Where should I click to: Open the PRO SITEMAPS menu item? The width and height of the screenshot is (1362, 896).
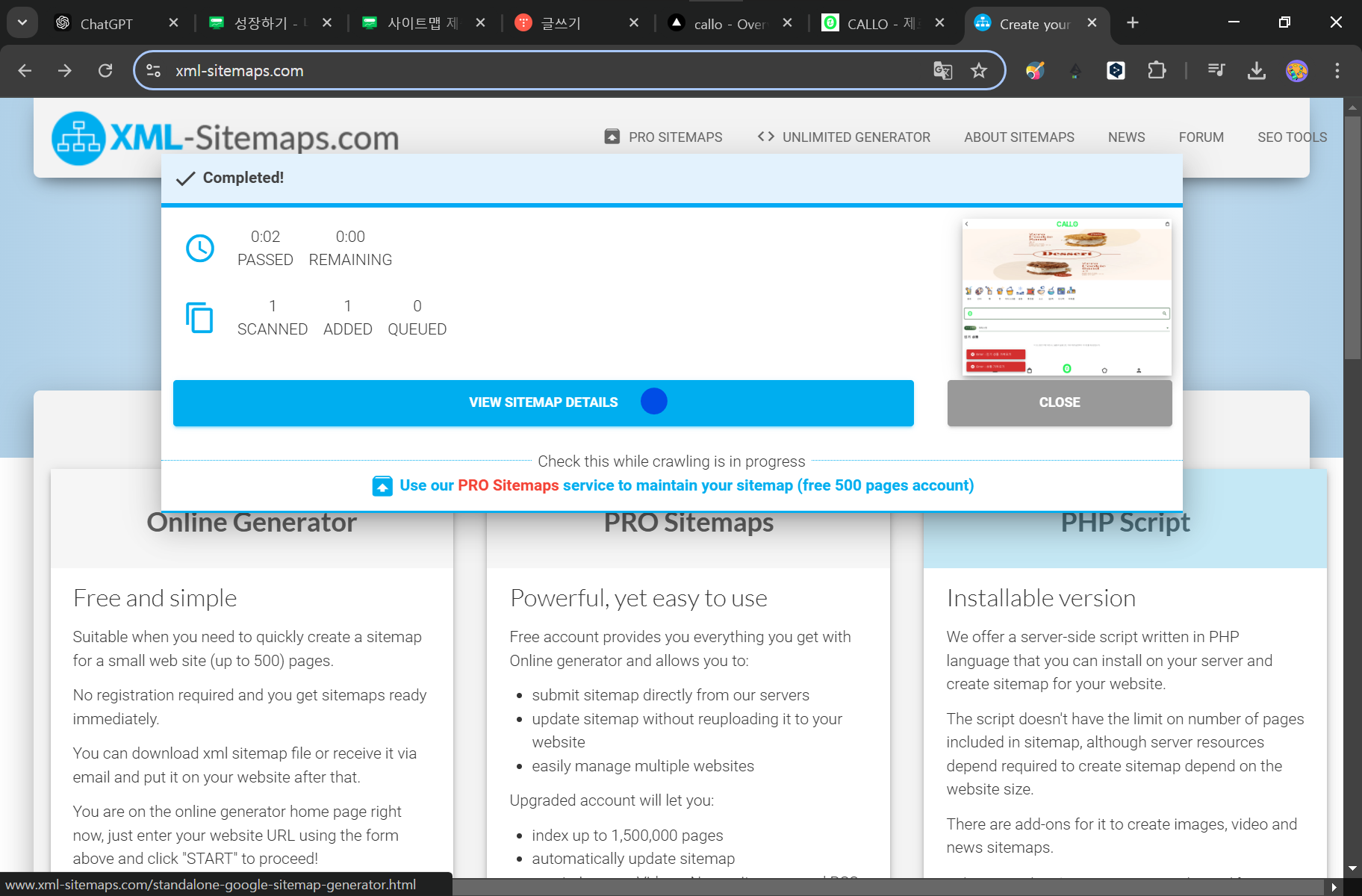663,137
